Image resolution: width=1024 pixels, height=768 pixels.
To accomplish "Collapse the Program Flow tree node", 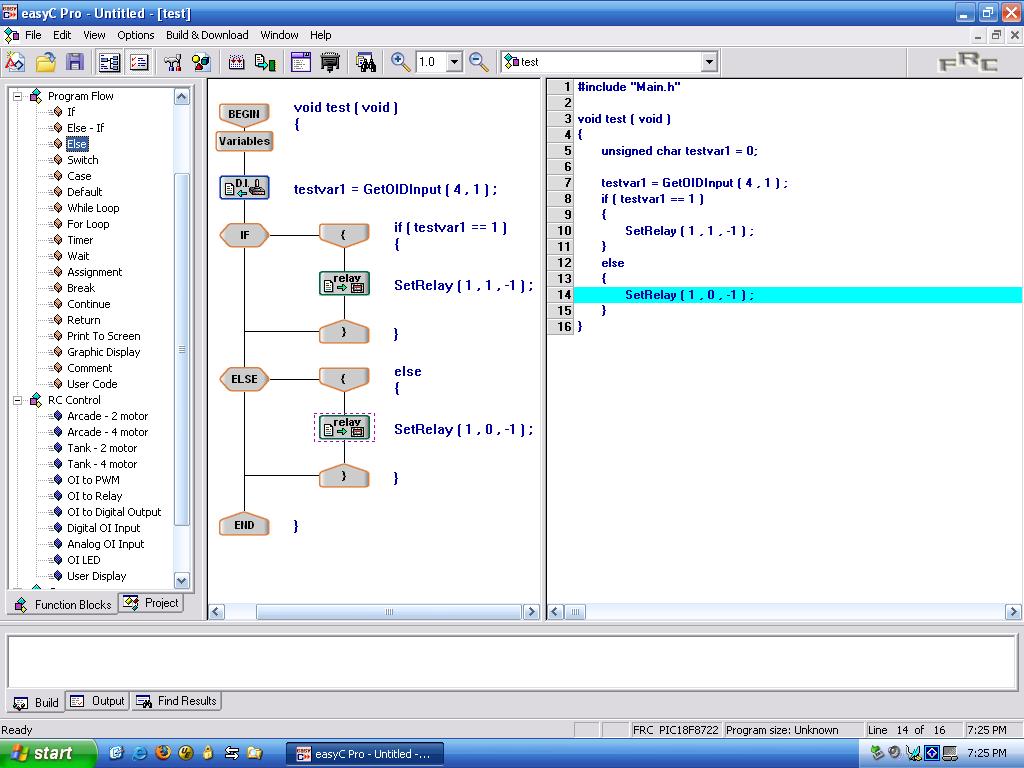I will [18, 96].
